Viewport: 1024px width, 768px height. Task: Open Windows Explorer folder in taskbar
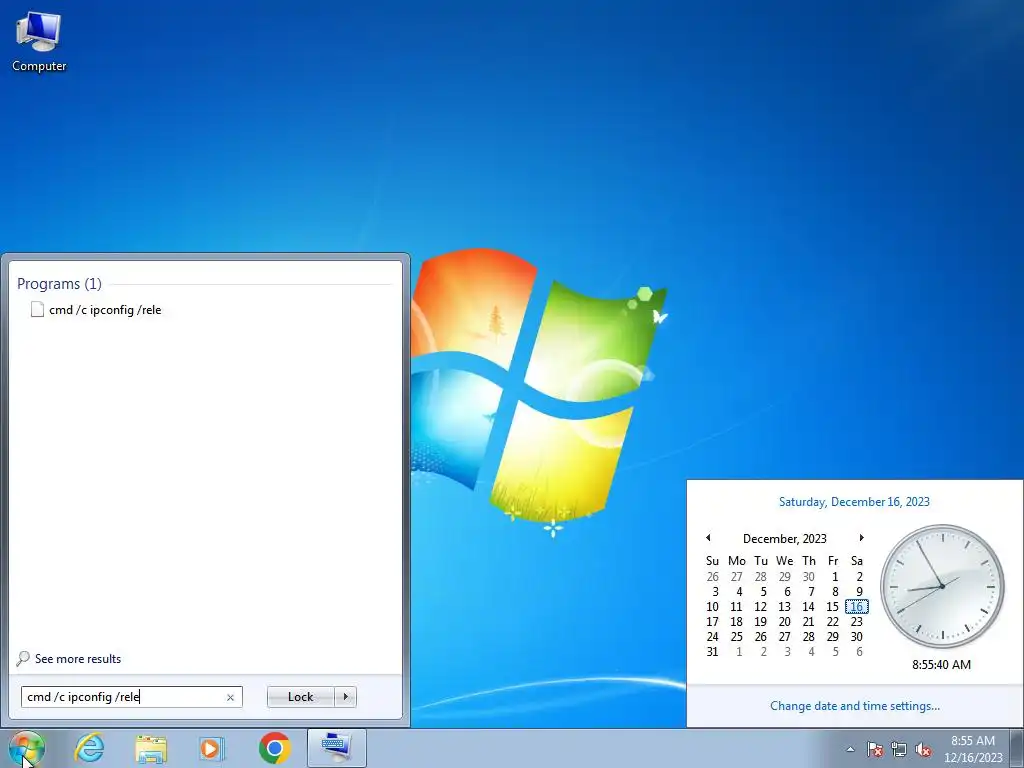coord(151,748)
